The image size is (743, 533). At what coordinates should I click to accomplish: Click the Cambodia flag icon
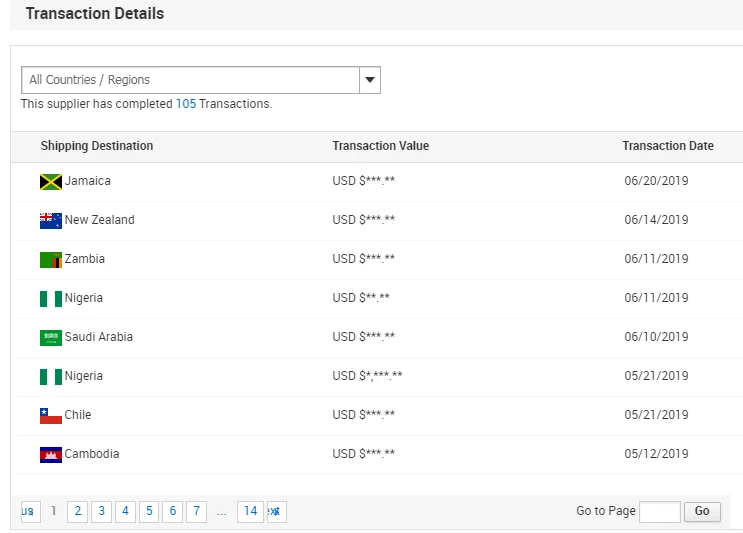tap(51, 455)
